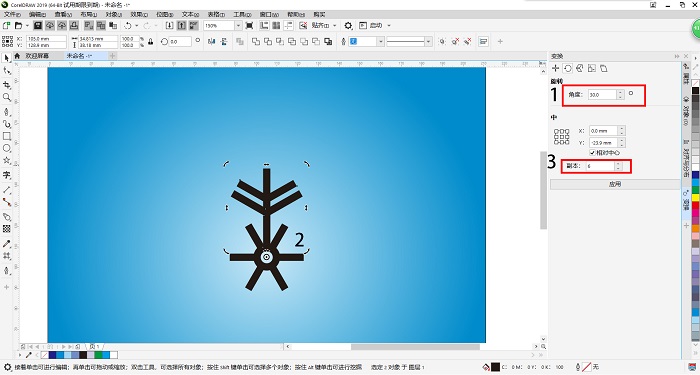Pick the red swatch in the color palette
The image size is (700, 375).
(695, 205)
